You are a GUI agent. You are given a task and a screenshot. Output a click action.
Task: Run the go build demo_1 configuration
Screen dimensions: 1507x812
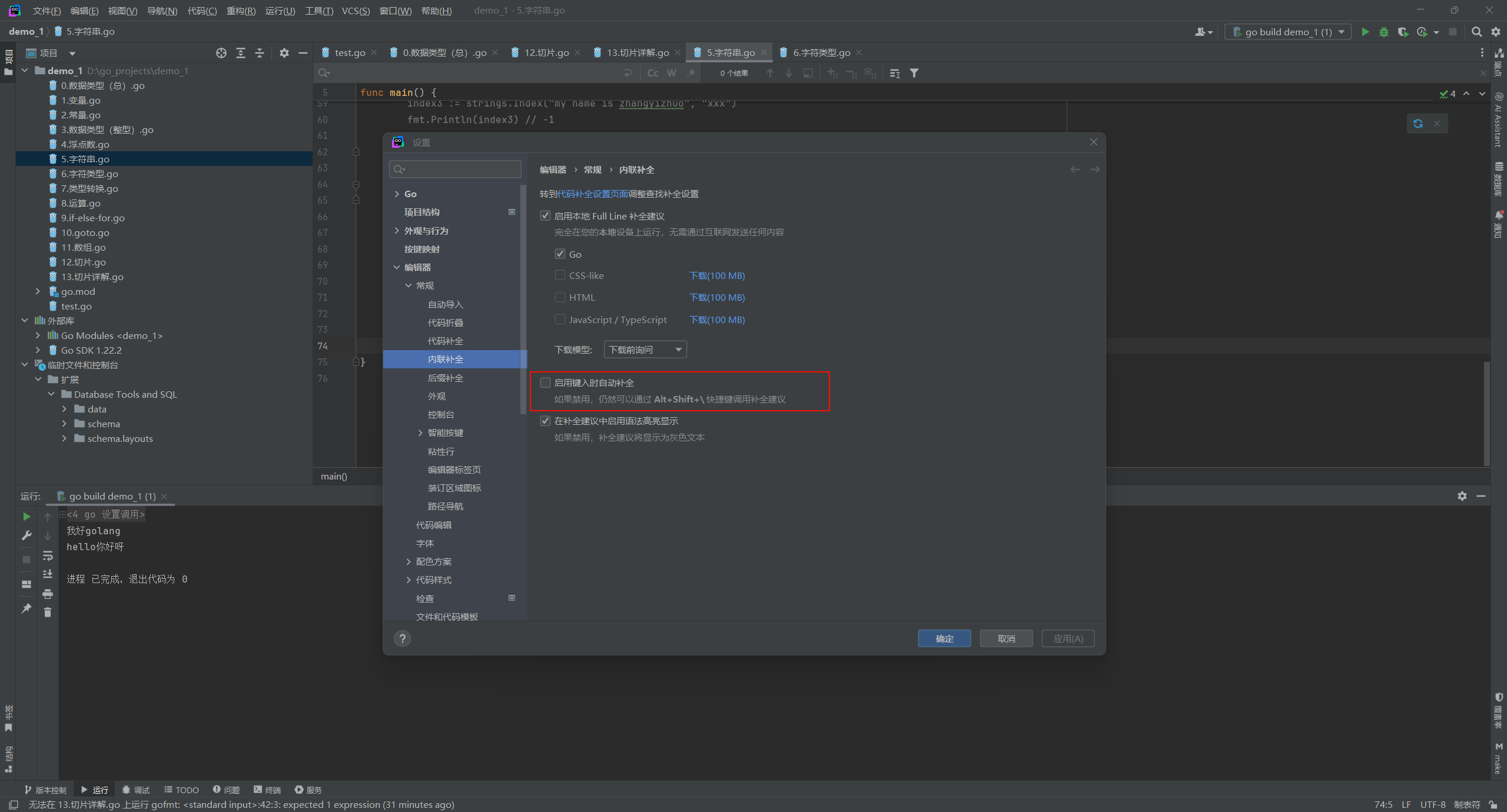[1365, 32]
